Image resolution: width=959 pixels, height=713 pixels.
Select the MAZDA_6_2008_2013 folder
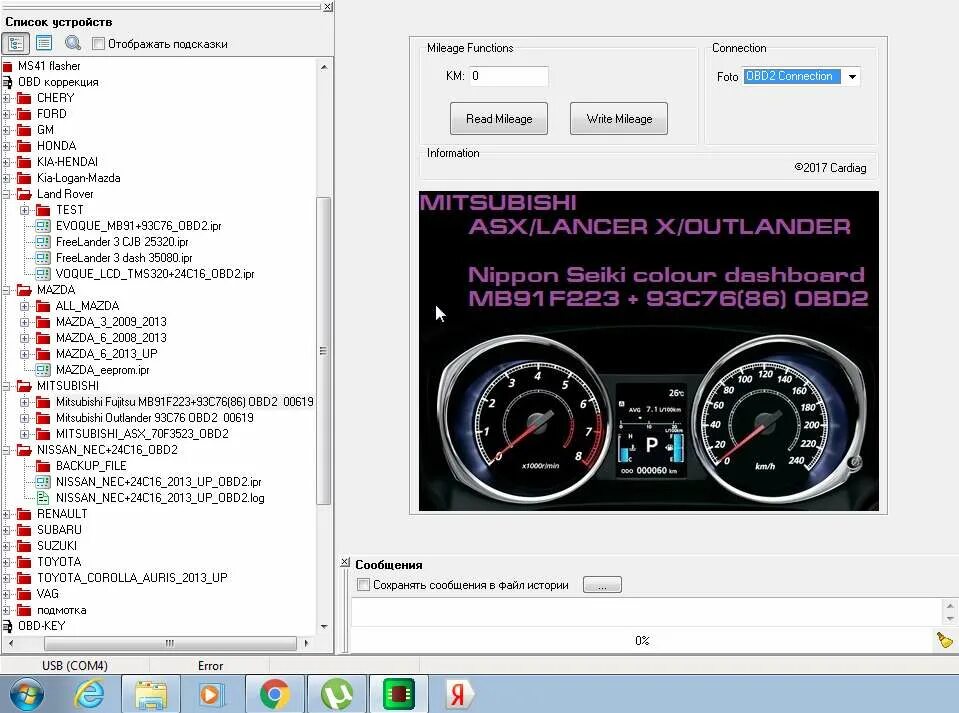pos(111,338)
